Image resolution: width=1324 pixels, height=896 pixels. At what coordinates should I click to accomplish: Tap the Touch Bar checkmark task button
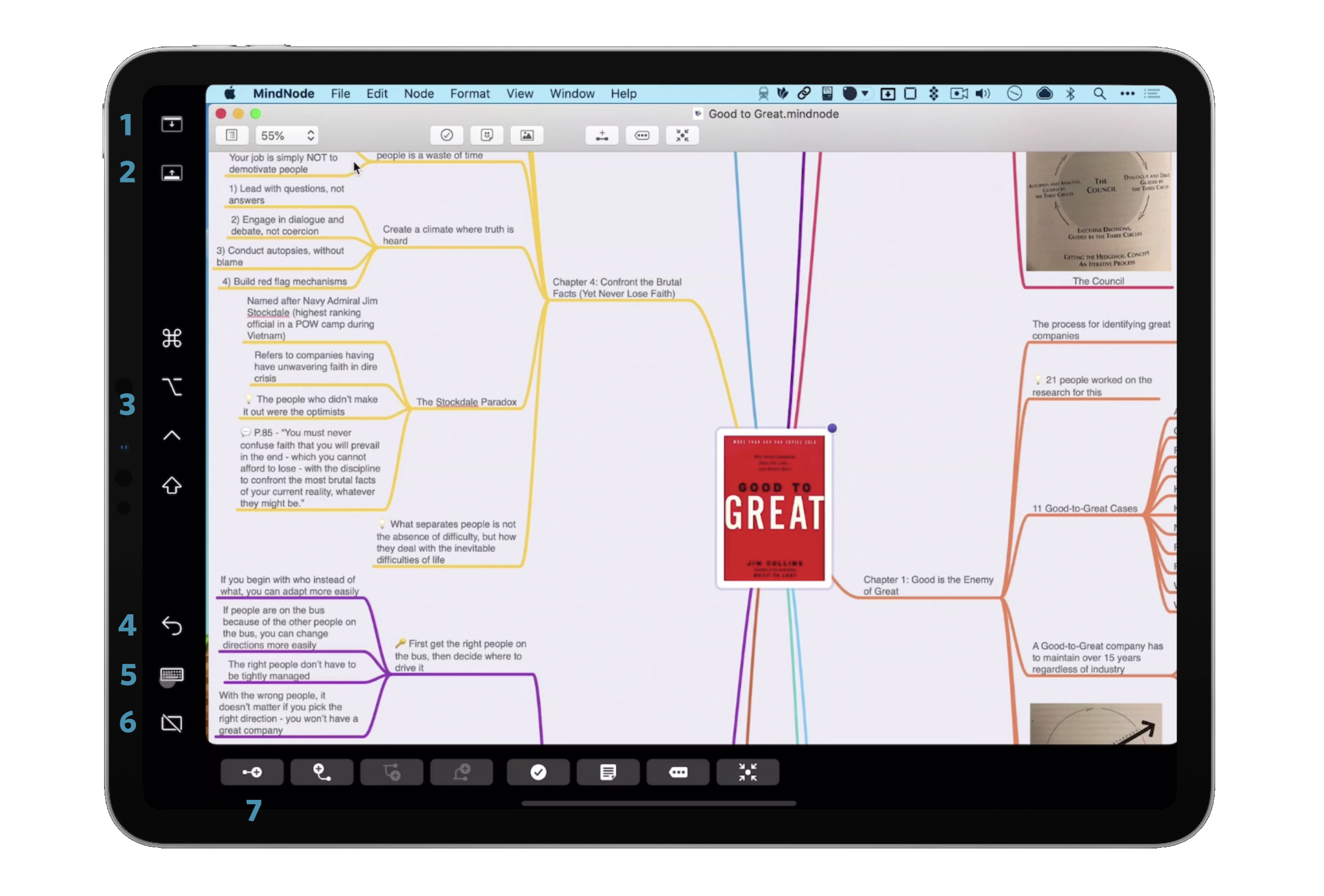pyautogui.click(x=538, y=772)
